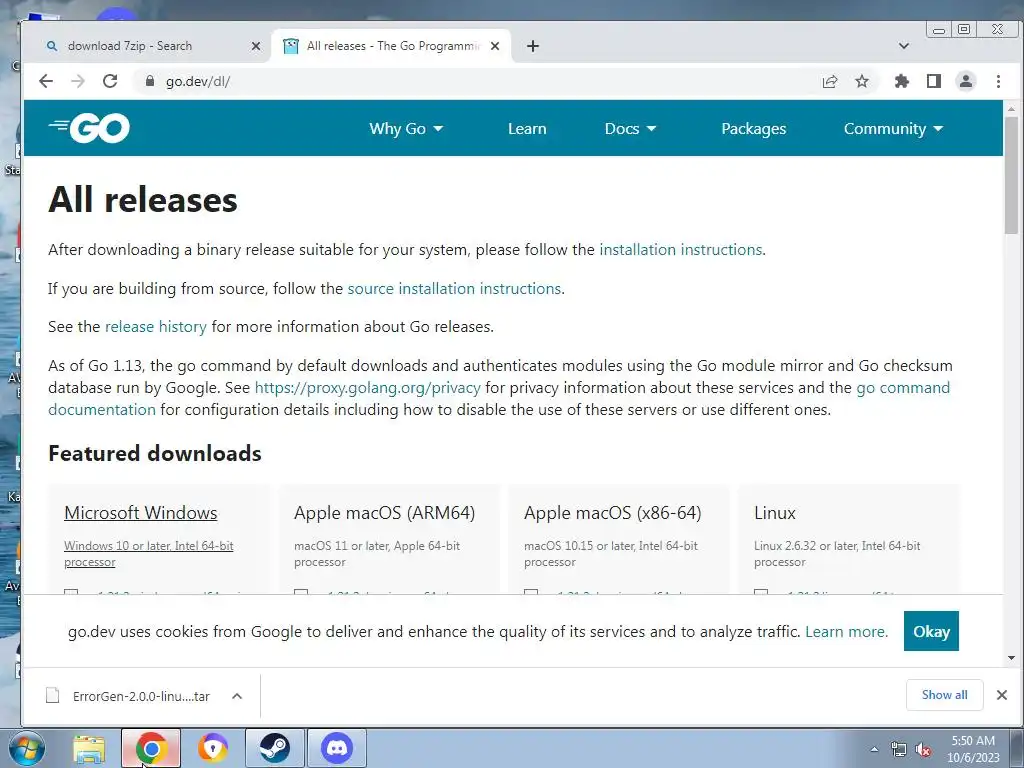Select All releases - The Go tab

pyautogui.click(x=391, y=46)
